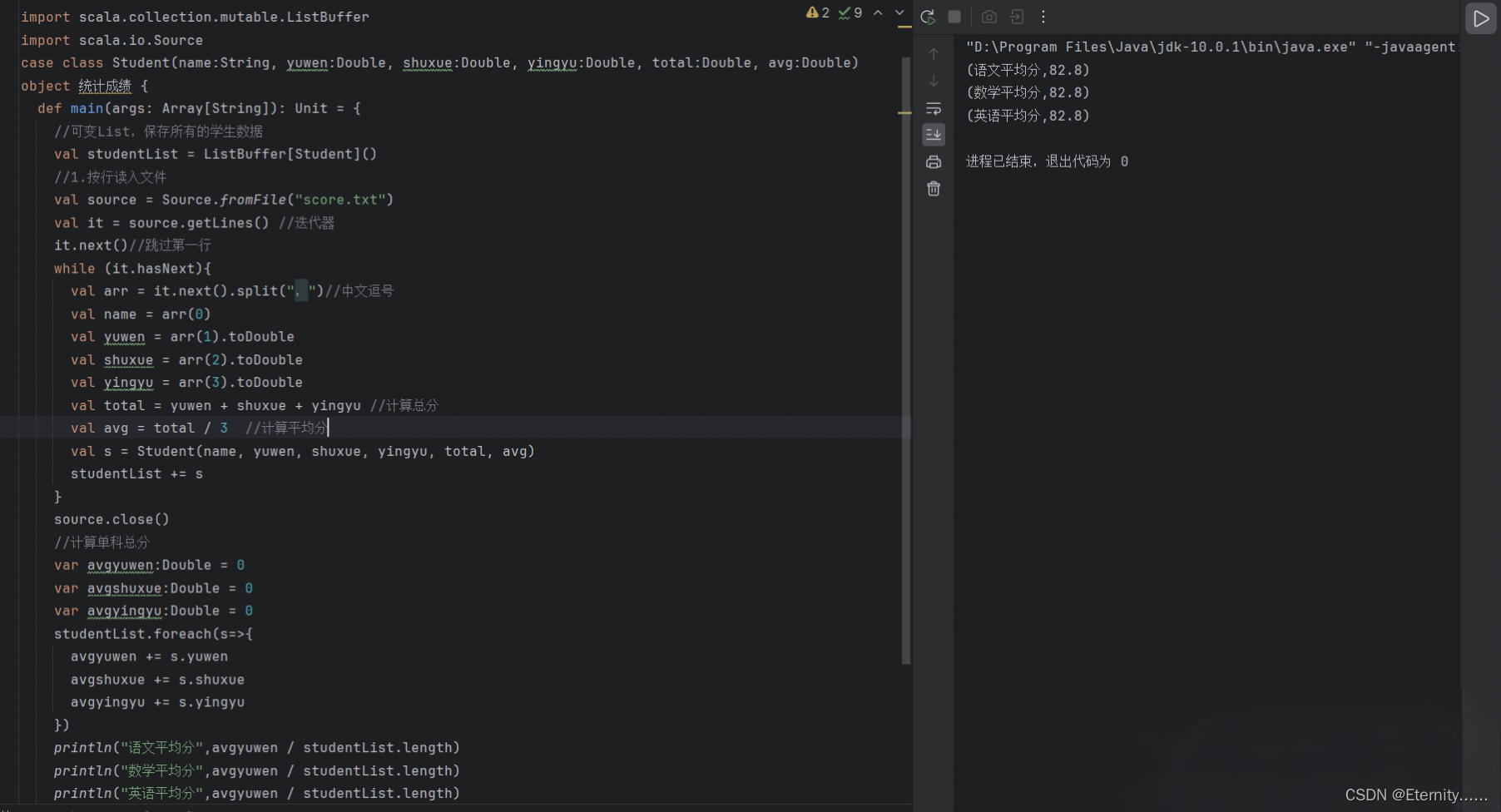The width and height of the screenshot is (1501, 812).
Task: Click on the object name 统计成绩
Action: point(105,86)
